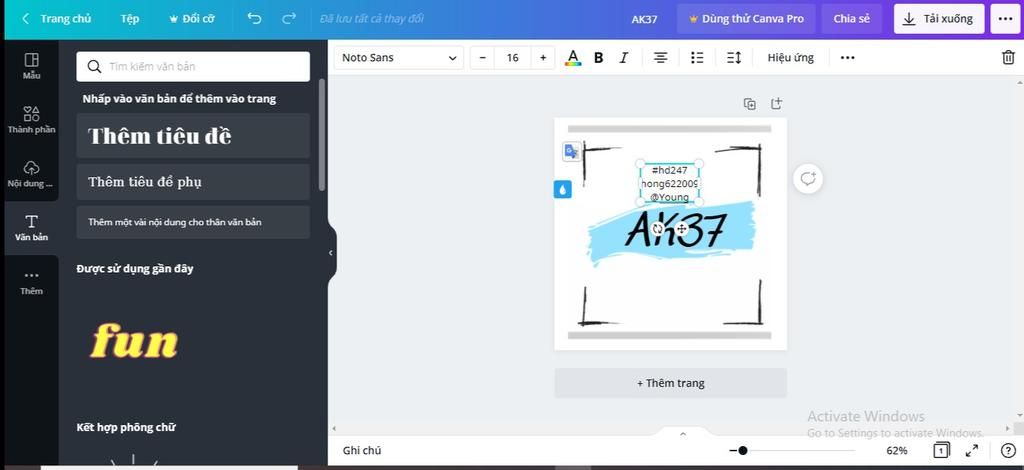Screen dimensions: 1024x470
Task: Increase font size with plus button
Action: (x=543, y=57)
